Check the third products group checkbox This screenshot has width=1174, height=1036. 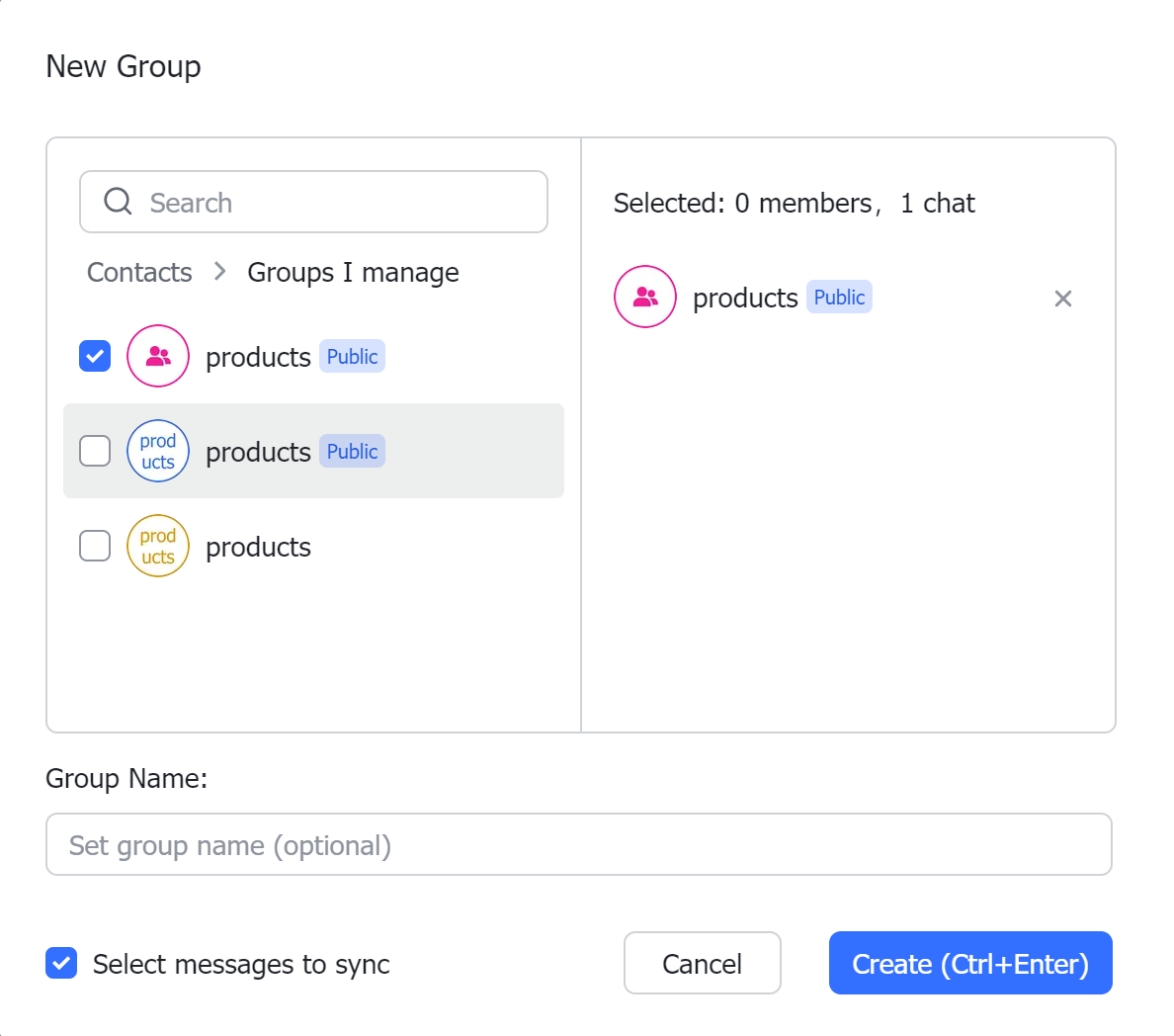[95, 546]
